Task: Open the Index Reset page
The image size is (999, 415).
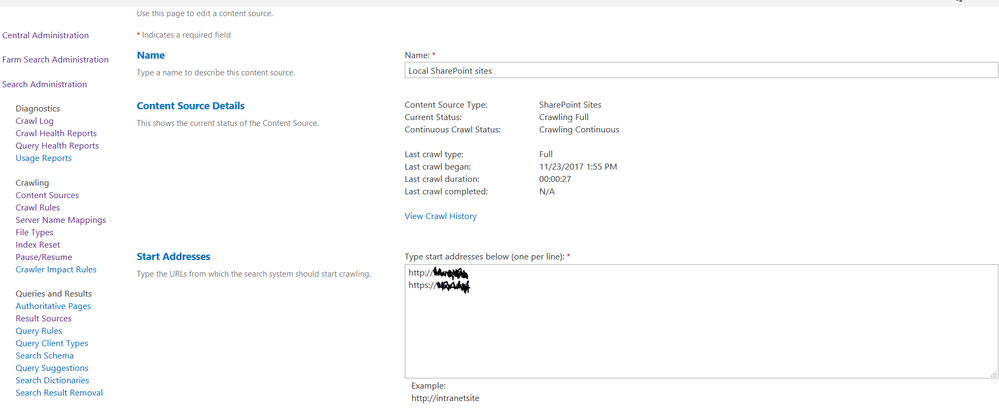Action: pos(38,245)
